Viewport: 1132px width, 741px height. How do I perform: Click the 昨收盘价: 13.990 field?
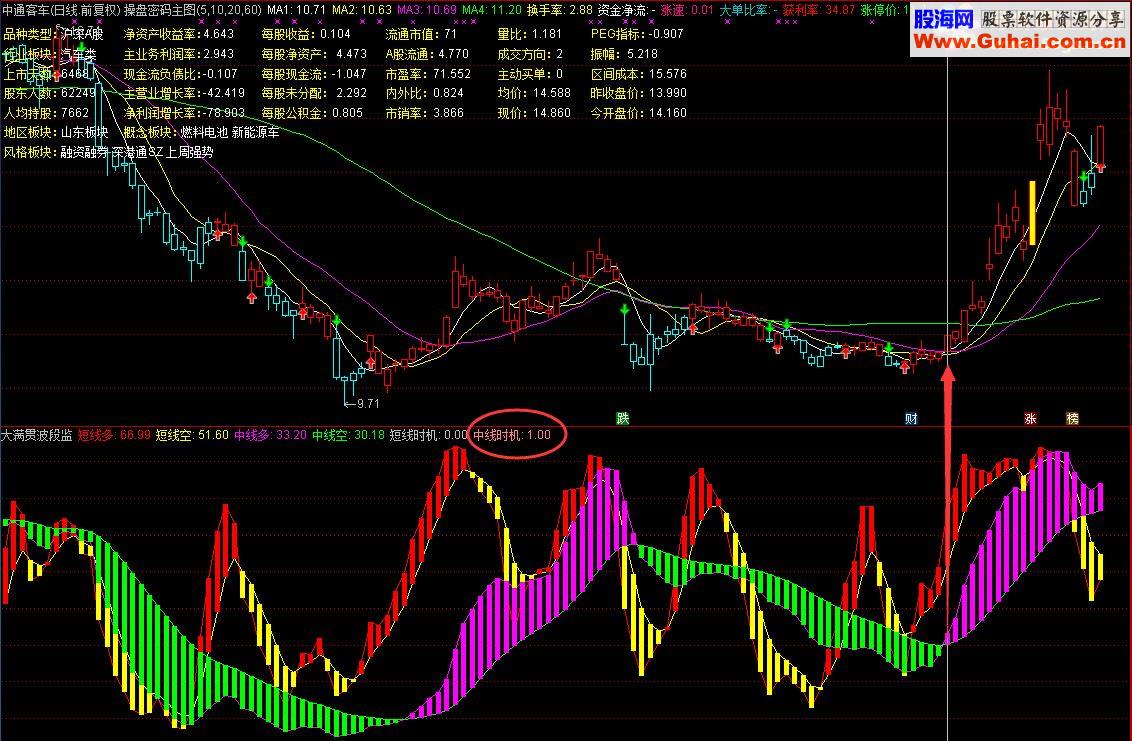638,93
